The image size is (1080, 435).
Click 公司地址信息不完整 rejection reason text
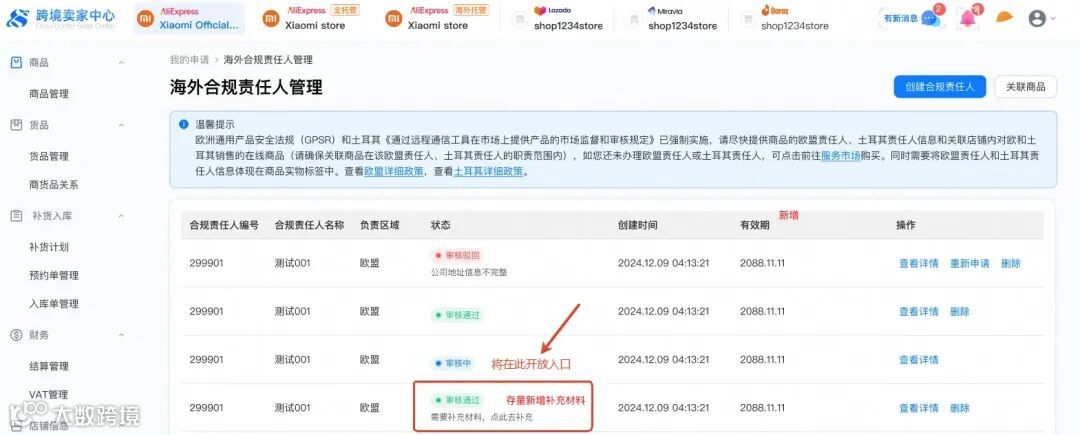tap(468, 273)
